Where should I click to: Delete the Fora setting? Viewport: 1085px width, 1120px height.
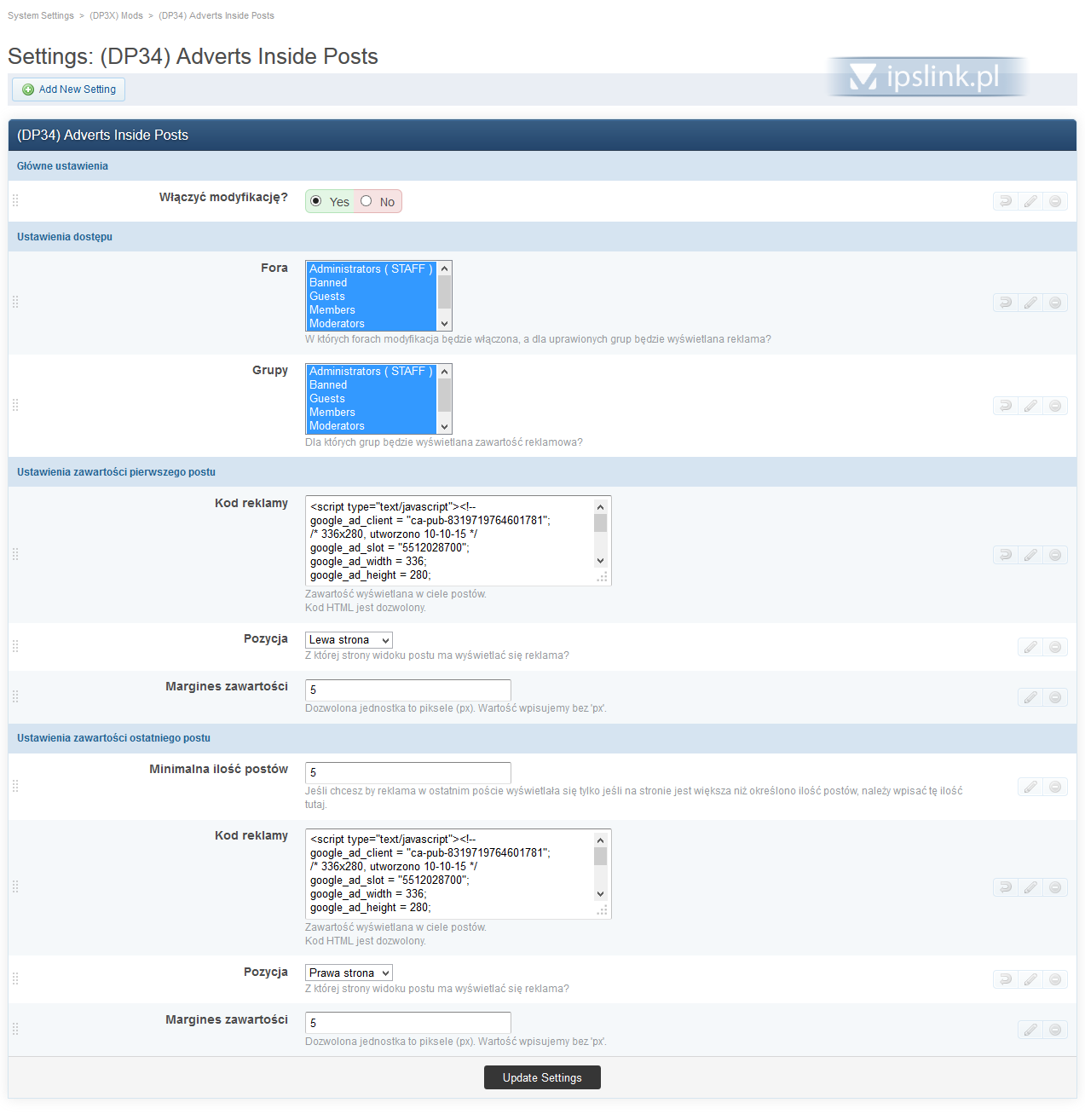click(x=1055, y=303)
